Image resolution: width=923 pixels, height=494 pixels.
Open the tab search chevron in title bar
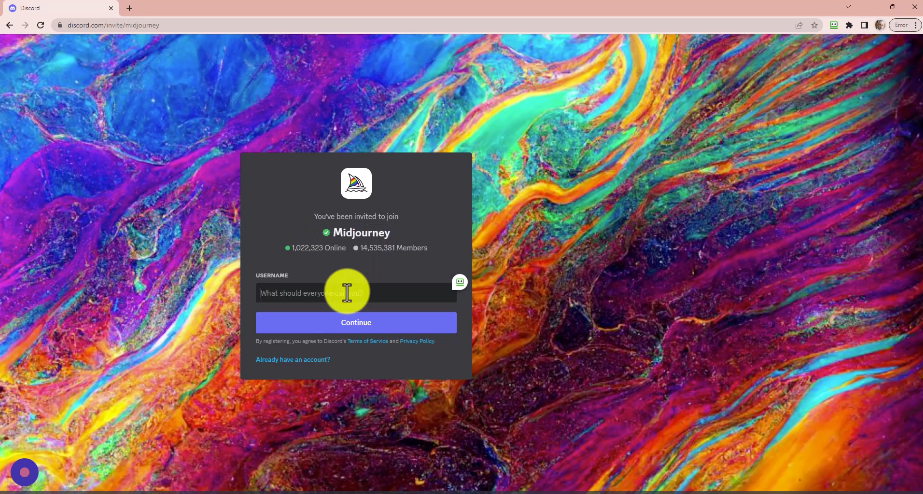[x=848, y=6]
